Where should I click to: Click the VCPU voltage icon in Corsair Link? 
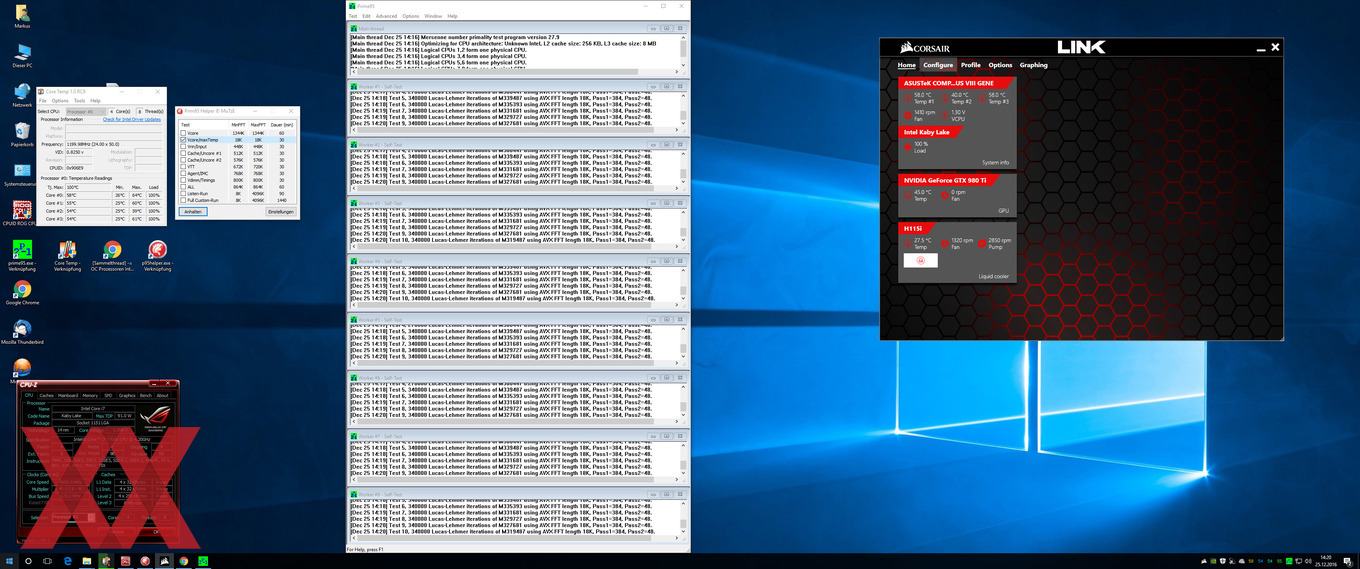pyautogui.click(x=945, y=115)
